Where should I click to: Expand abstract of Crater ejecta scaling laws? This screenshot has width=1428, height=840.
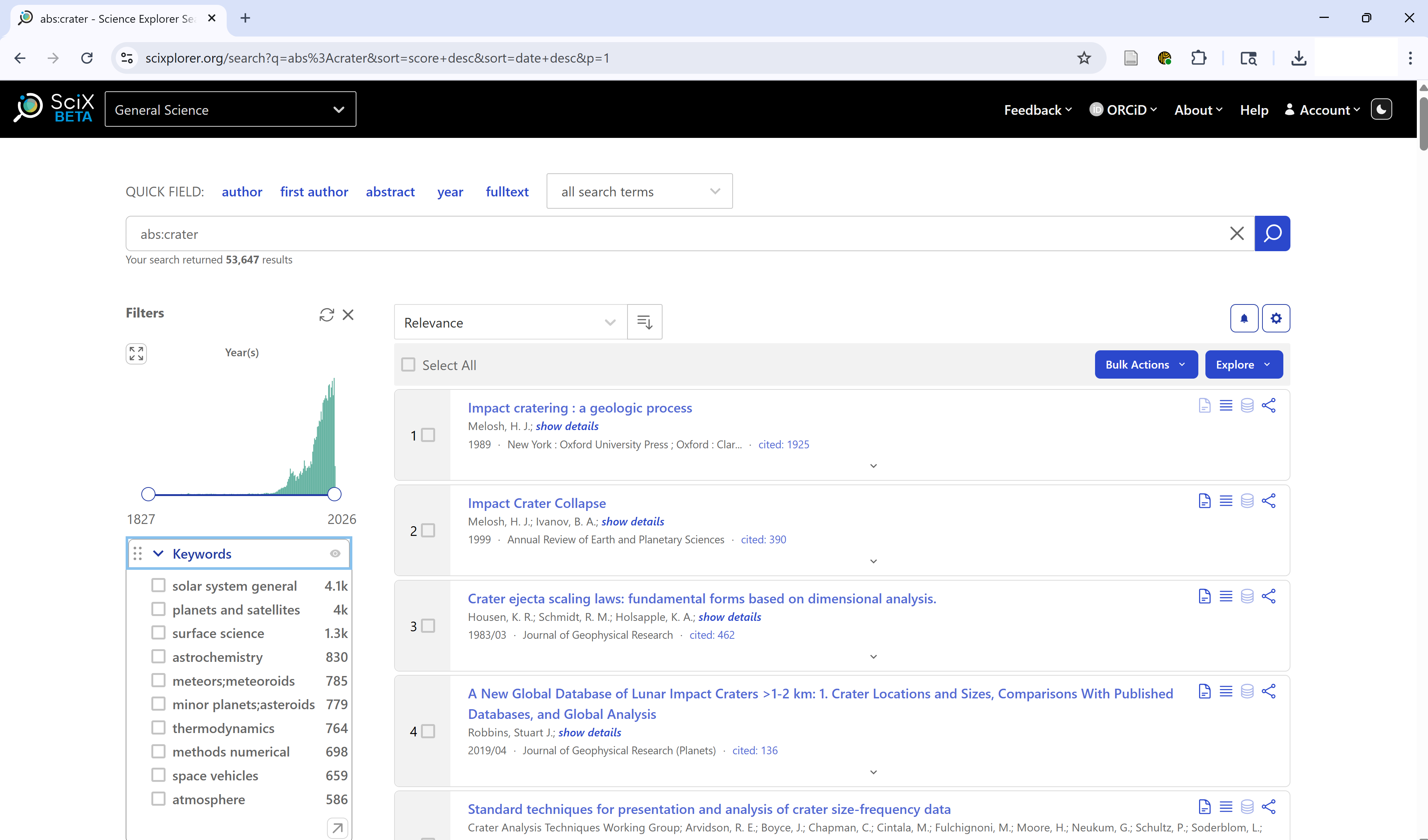click(873, 657)
